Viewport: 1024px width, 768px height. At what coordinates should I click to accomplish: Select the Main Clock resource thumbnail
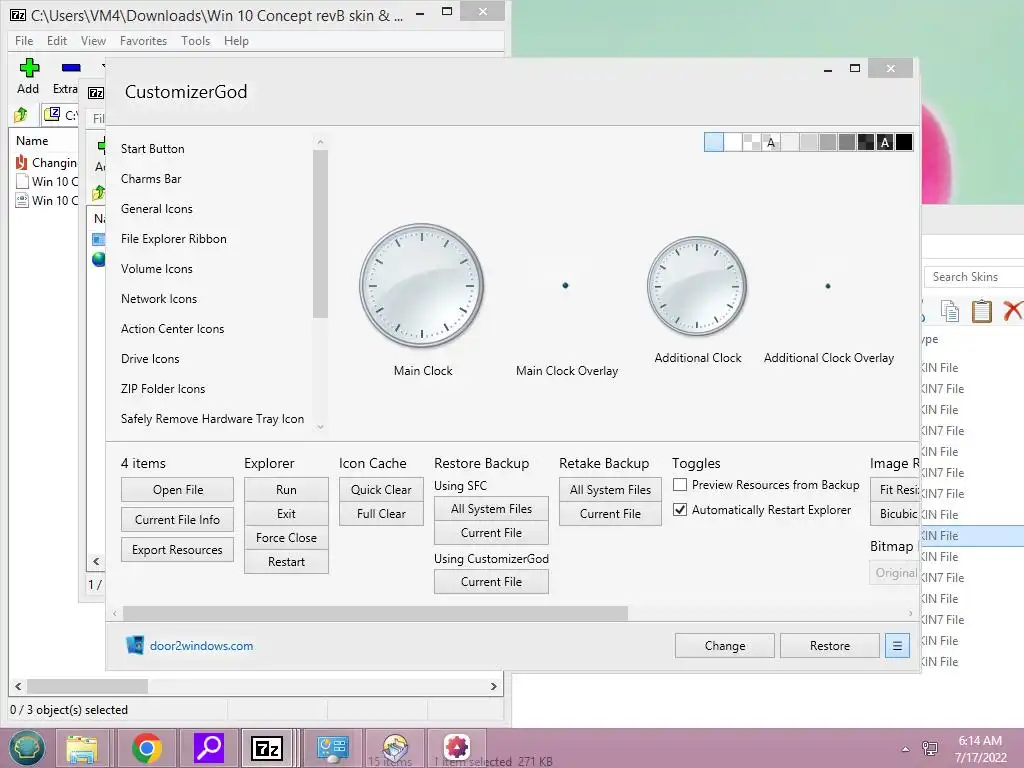[422, 285]
